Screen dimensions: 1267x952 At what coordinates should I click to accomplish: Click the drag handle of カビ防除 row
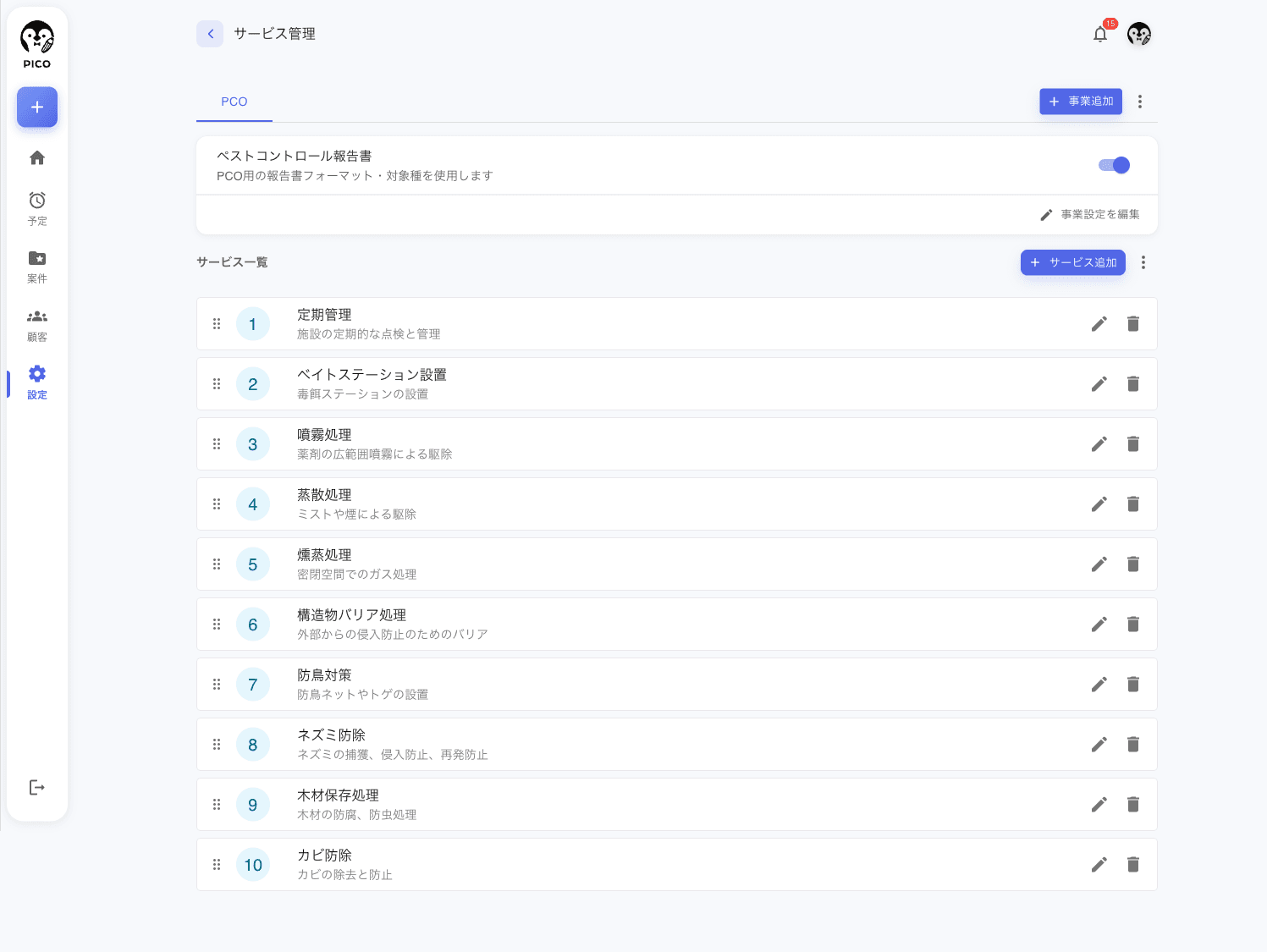tap(217, 865)
